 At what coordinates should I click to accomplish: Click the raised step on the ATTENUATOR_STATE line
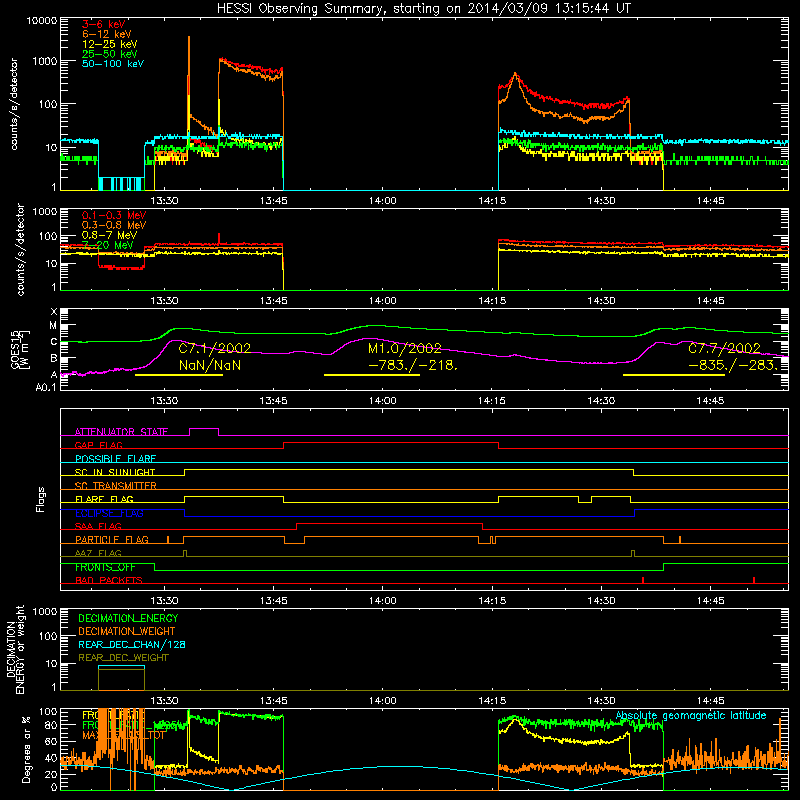tap(204, 429)
